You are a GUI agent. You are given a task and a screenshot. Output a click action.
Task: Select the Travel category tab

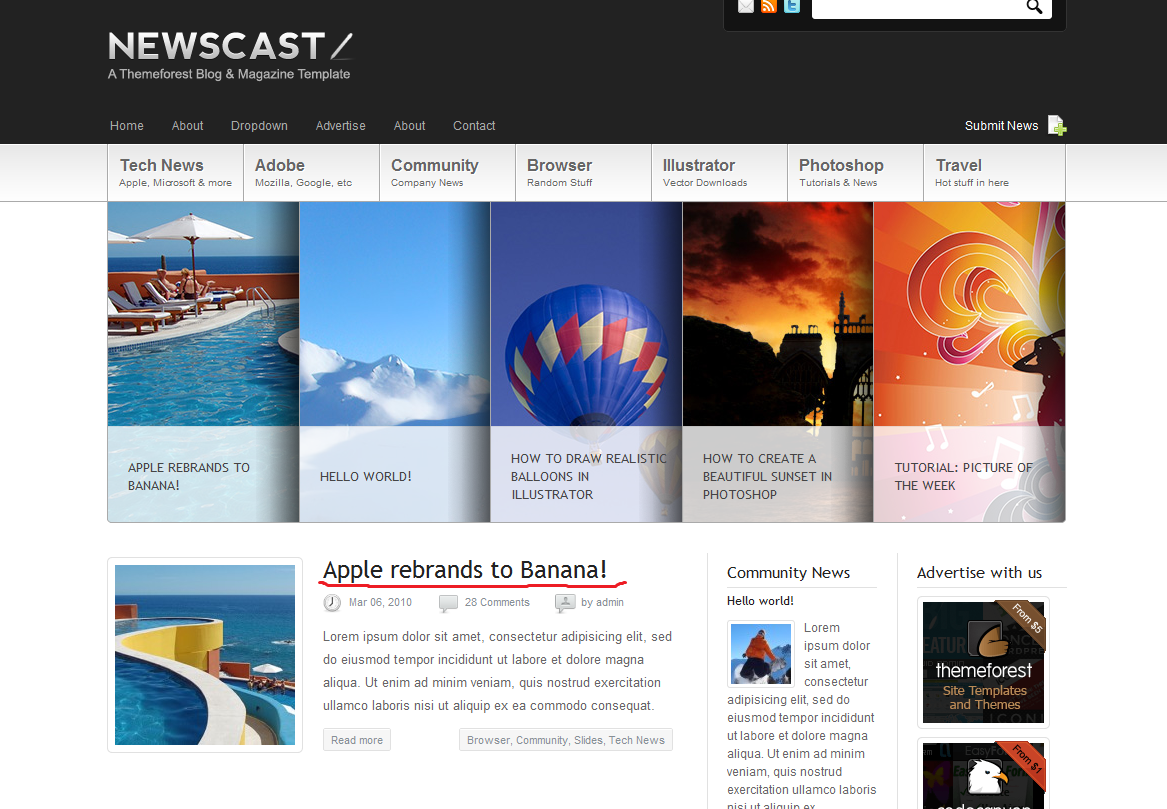(x=994, y=173)
